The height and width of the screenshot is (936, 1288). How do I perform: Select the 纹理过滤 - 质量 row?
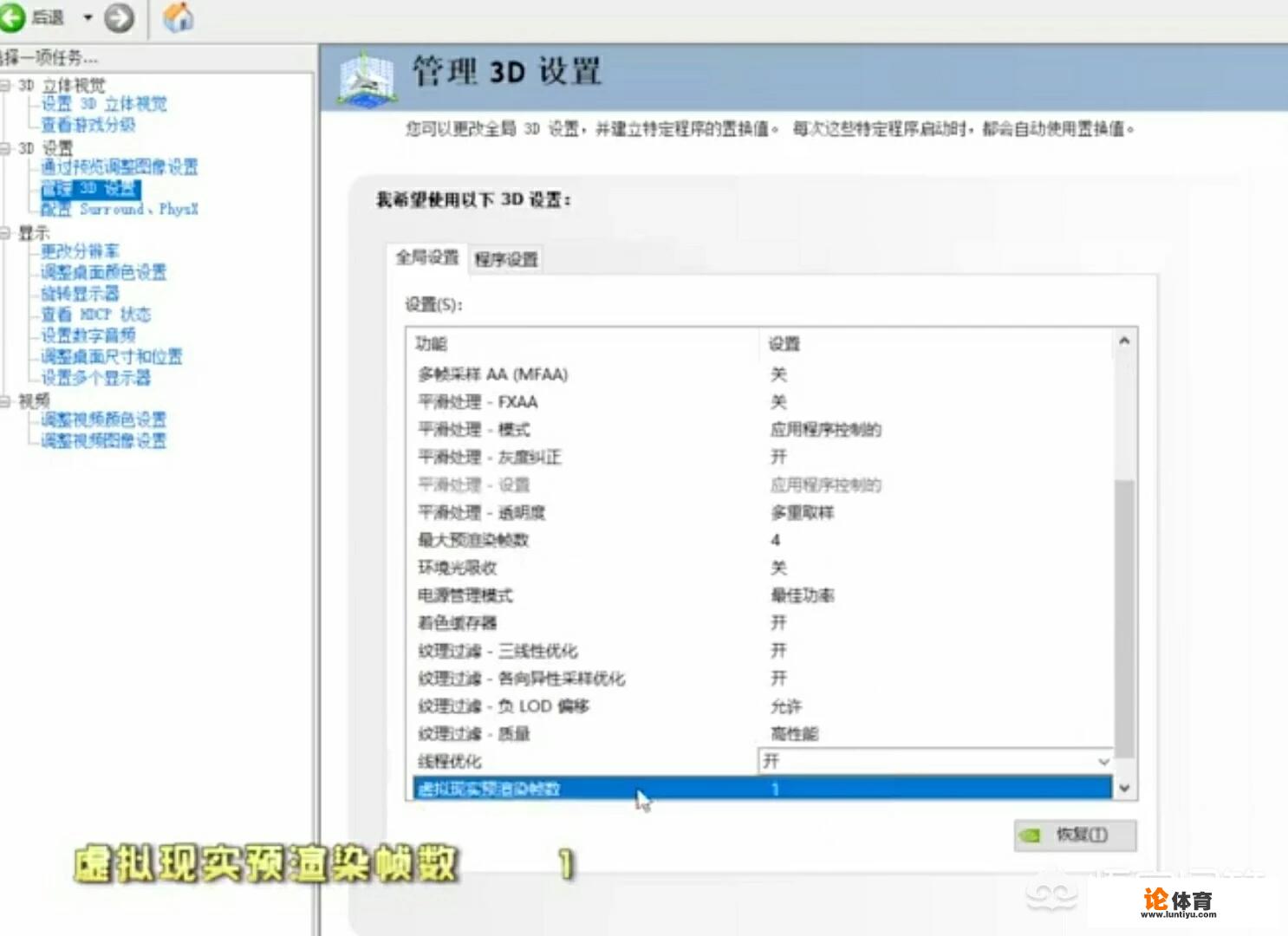click(763, 734)
